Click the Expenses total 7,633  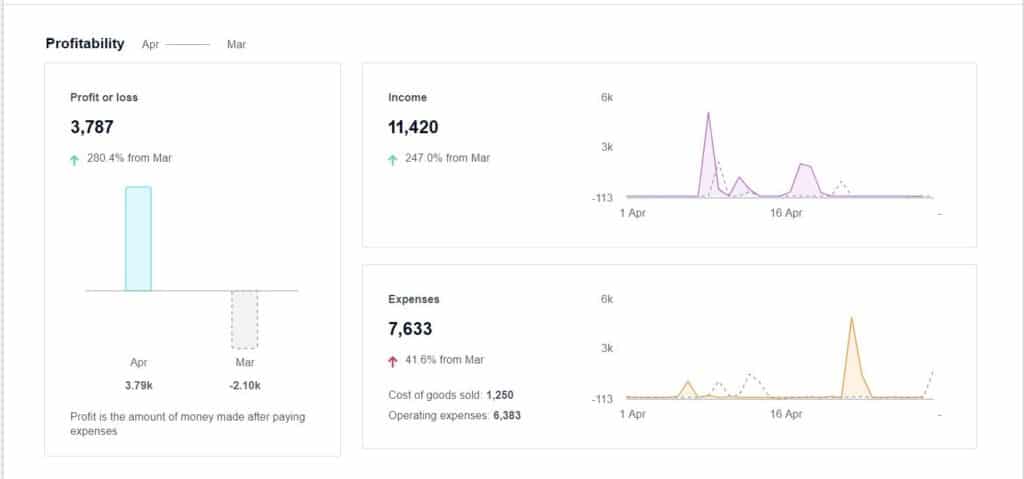pos(410,329)
